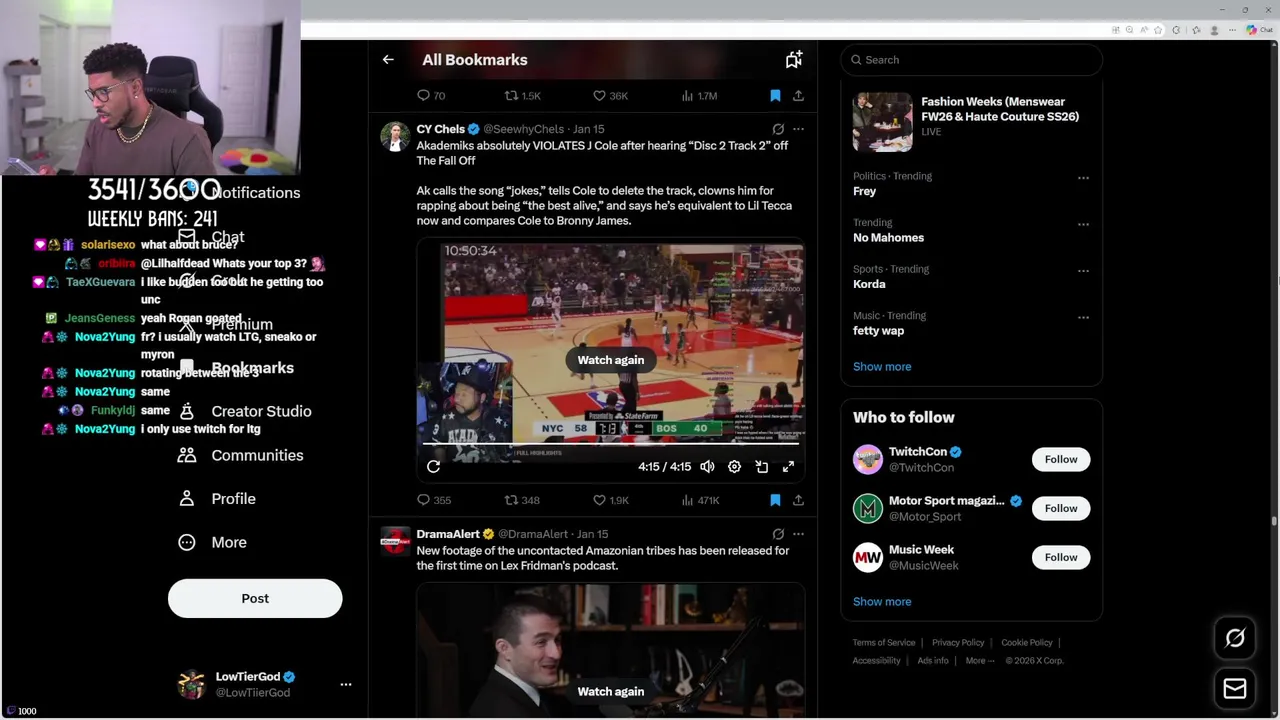Screen dimensions: 1280x720
Task: Go back with the arrow beside All Bookmarks
Action: 388,60
